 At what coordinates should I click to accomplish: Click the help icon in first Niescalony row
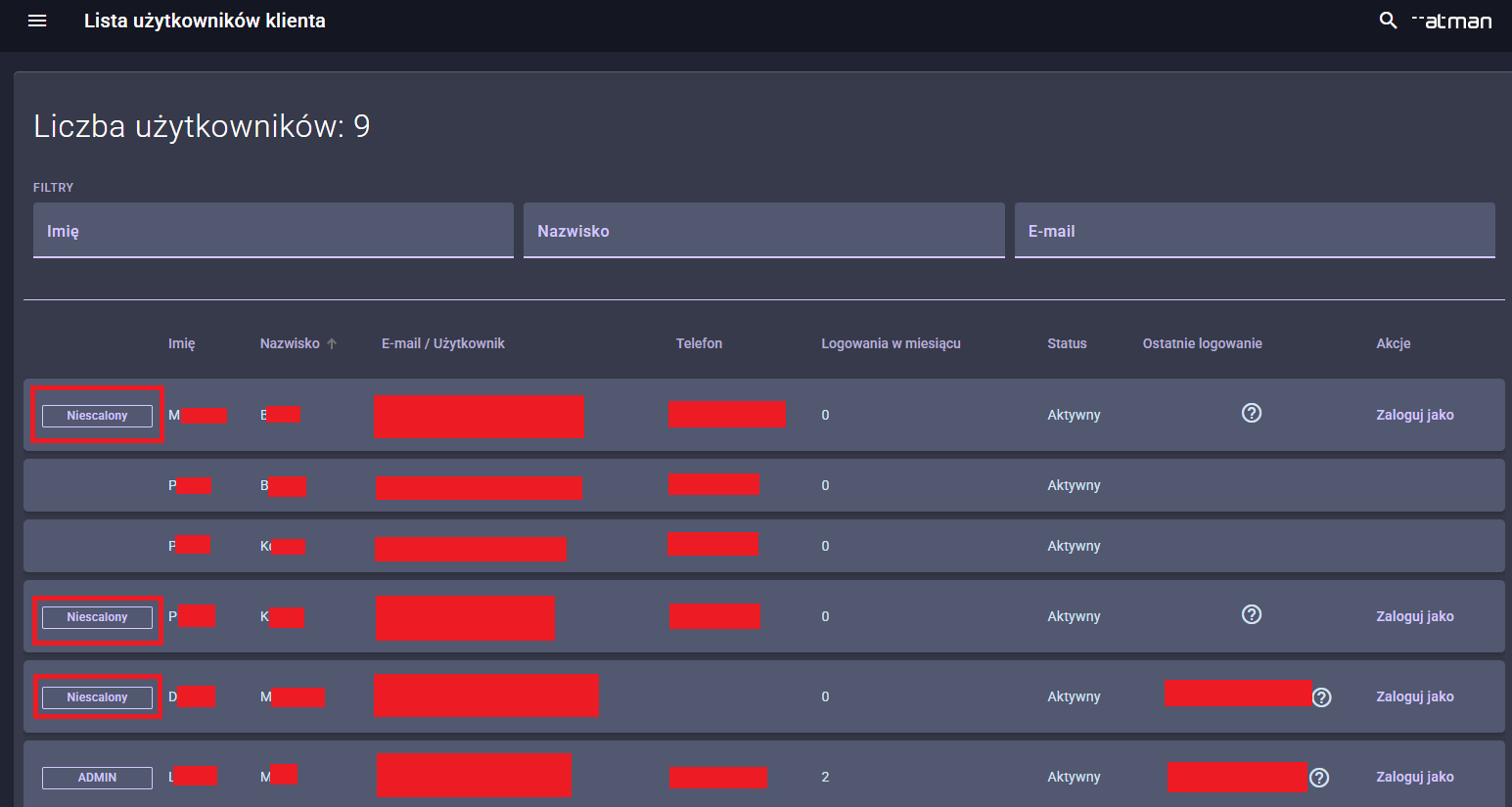tap(1252, 413)
